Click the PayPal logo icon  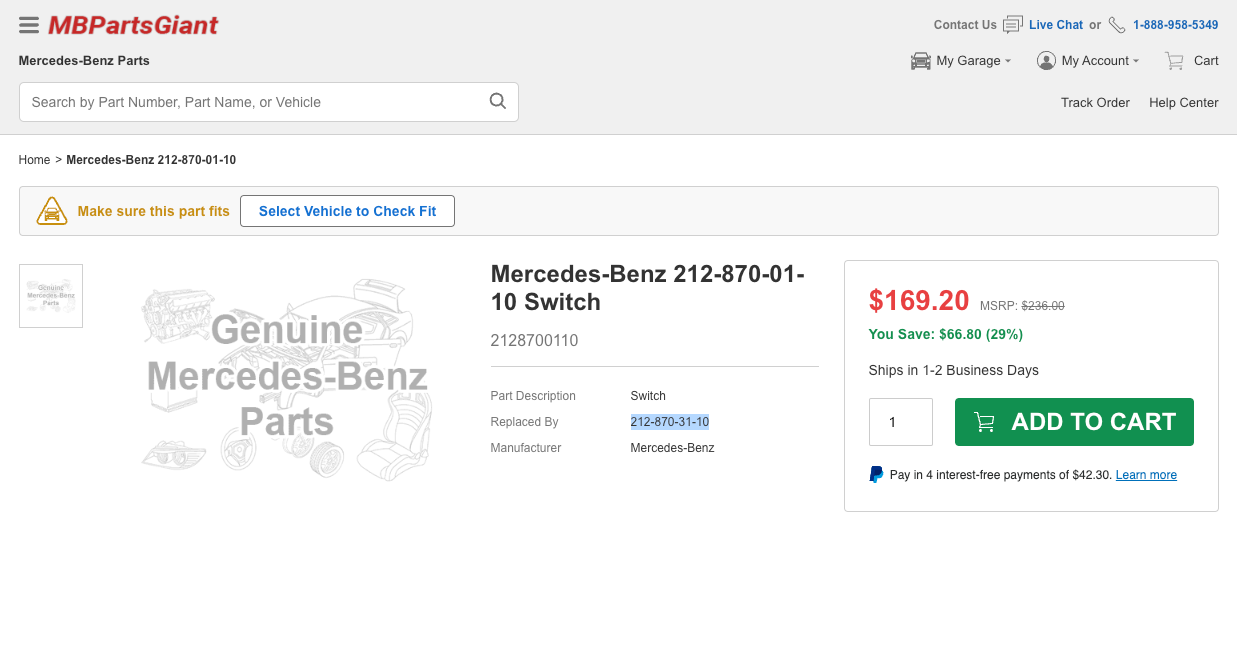[876, 475]
